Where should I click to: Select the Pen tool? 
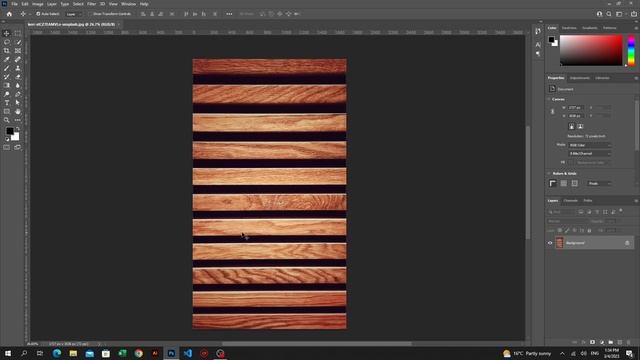tap(18, 94)
